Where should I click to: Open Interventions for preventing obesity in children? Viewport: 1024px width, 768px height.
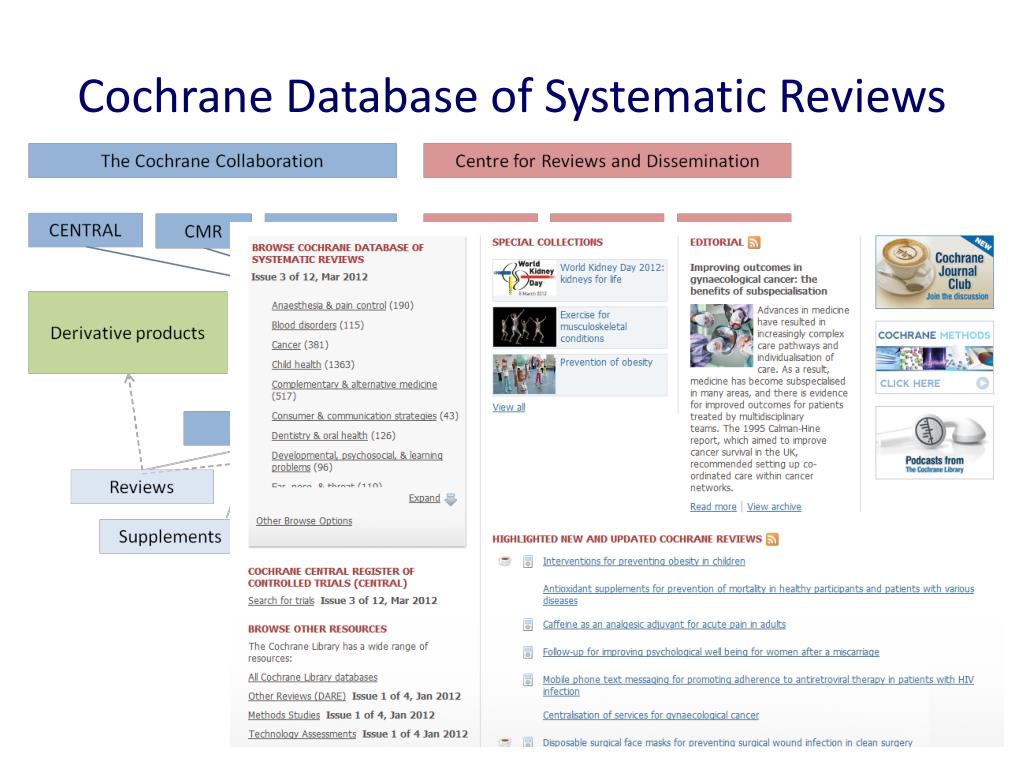coord(644,562)
